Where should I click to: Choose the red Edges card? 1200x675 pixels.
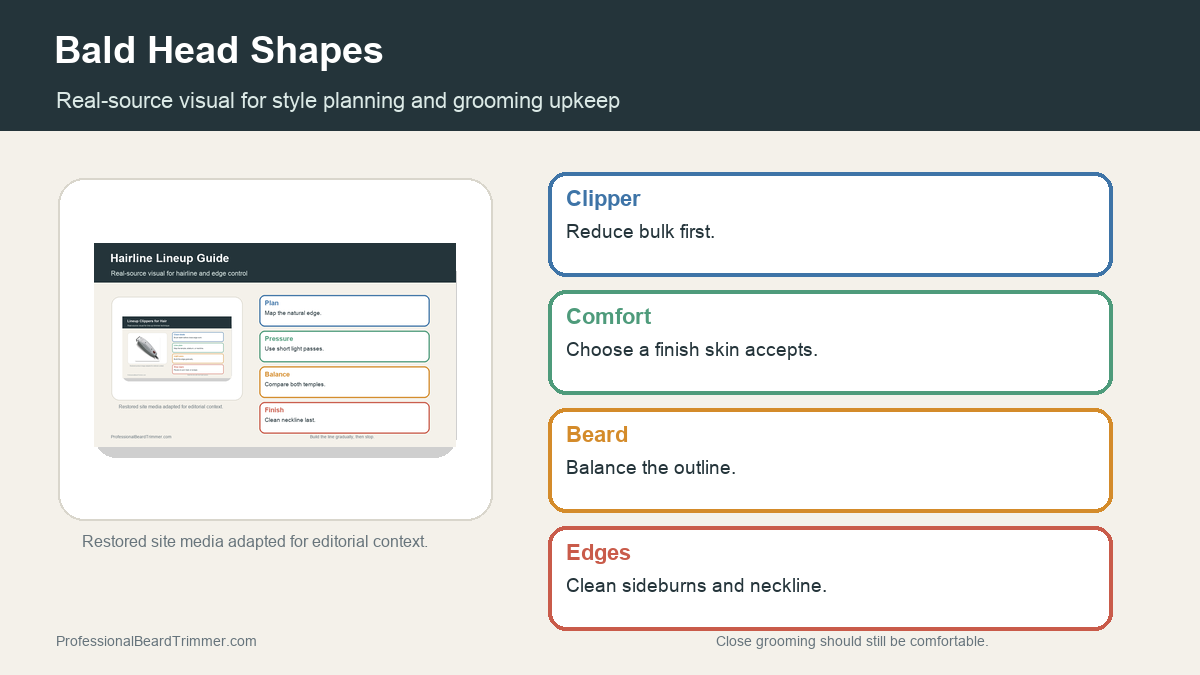tap(830, 578)
